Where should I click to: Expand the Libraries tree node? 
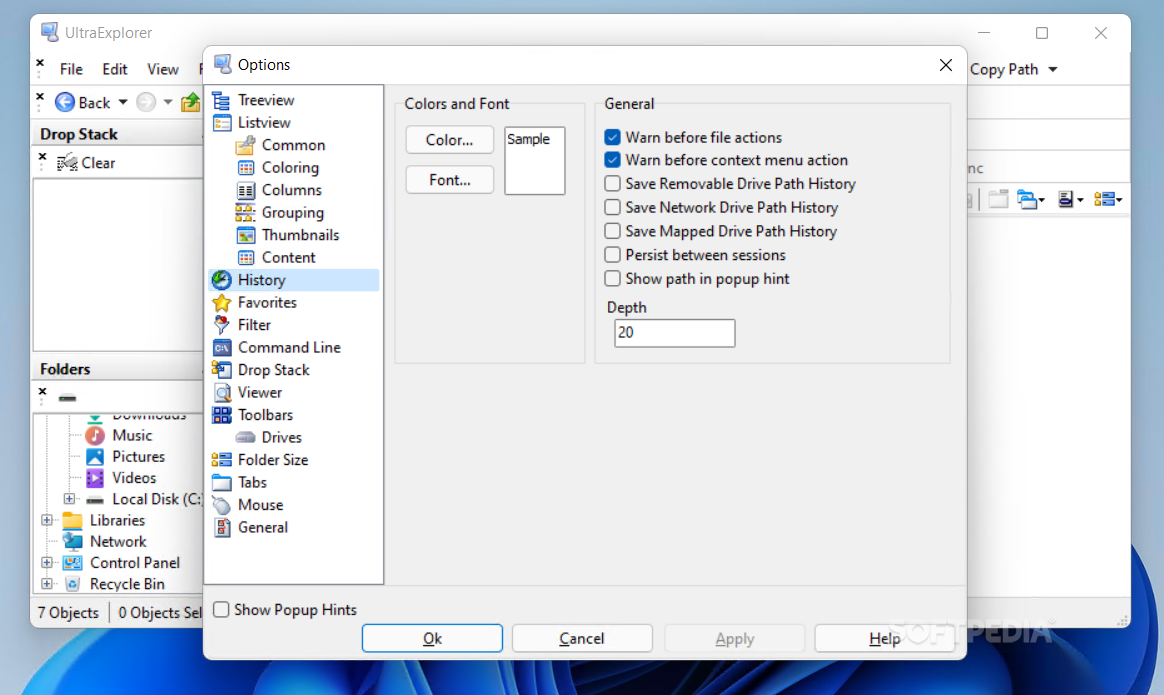tap(47, 521)
